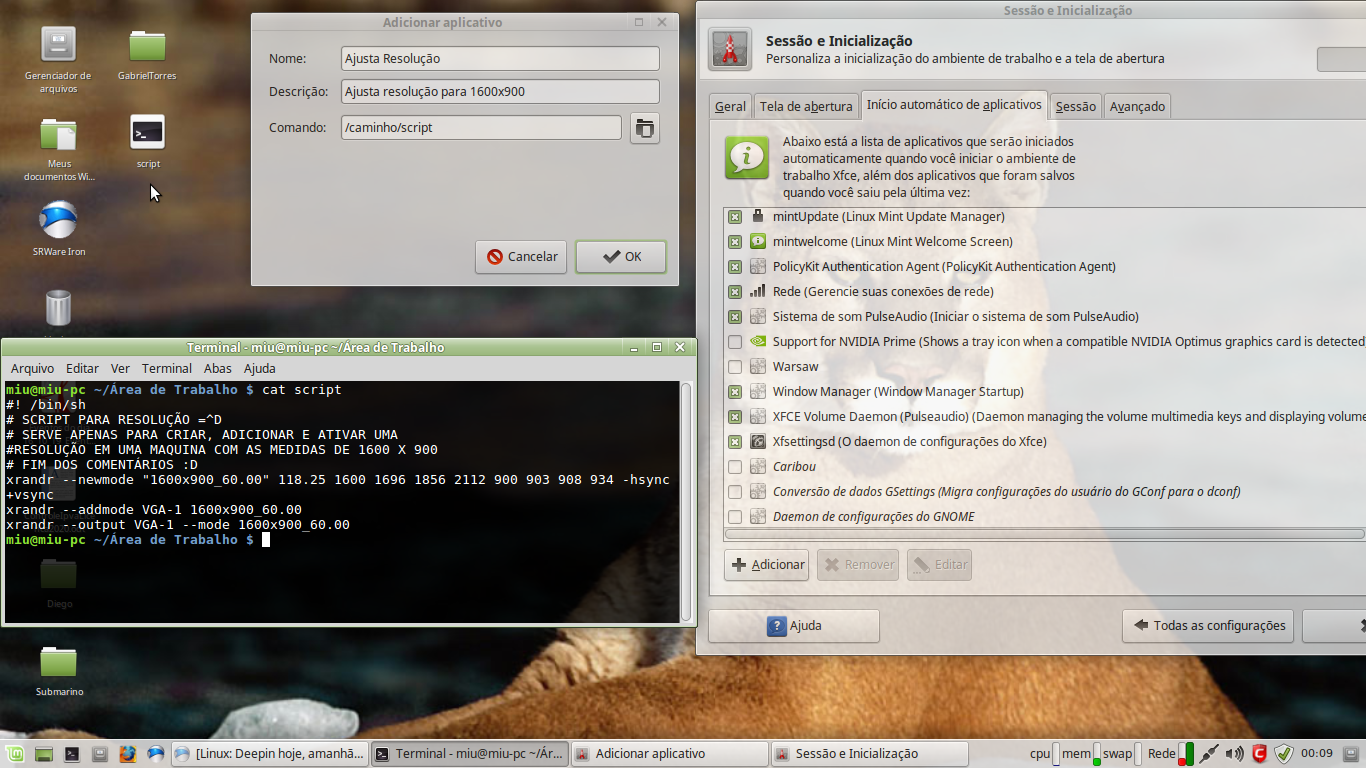
Task: Open the Linux Mint start menu
Action: pos(14,754)
